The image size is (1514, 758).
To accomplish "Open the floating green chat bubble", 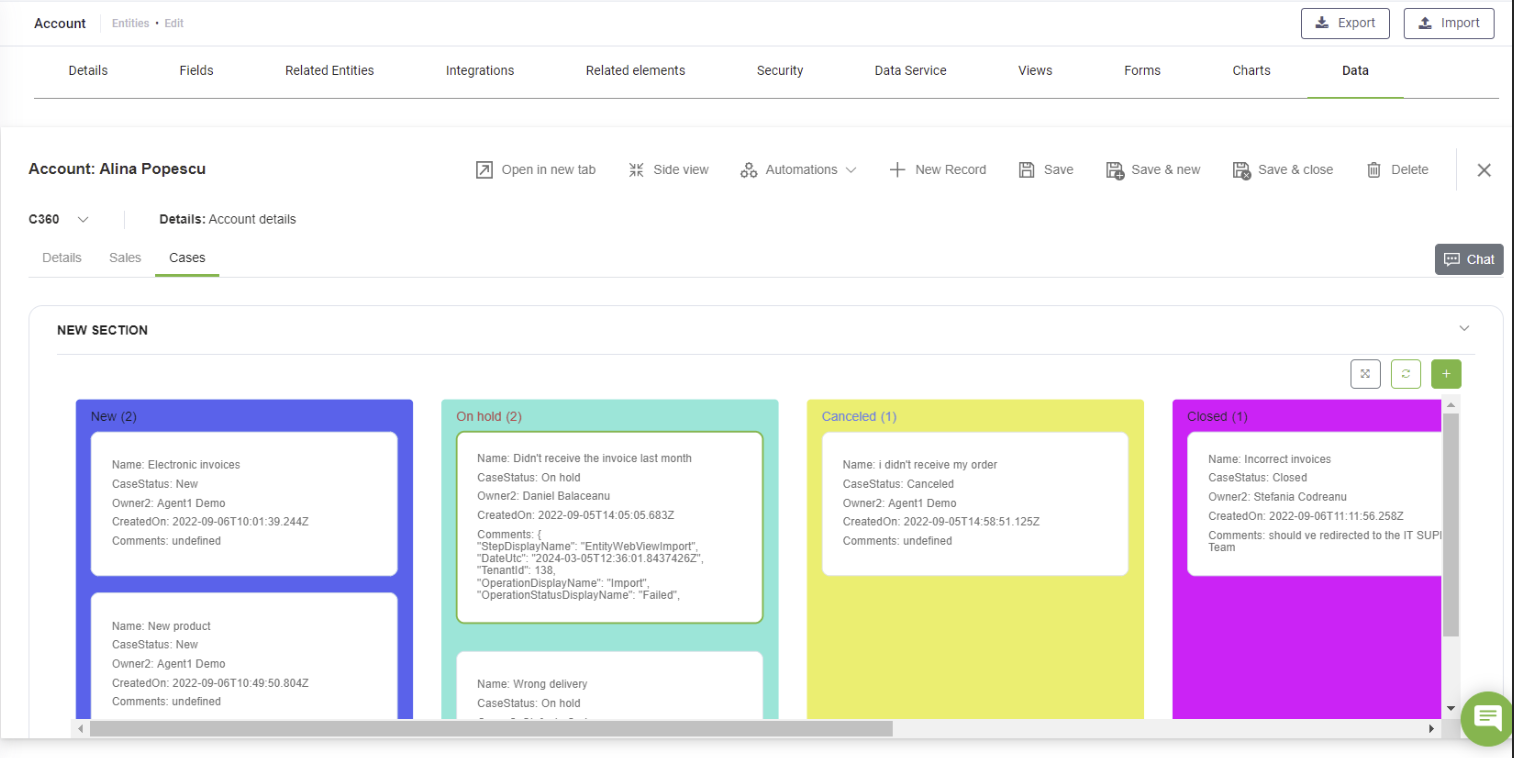I will [x=1487, y=717].
